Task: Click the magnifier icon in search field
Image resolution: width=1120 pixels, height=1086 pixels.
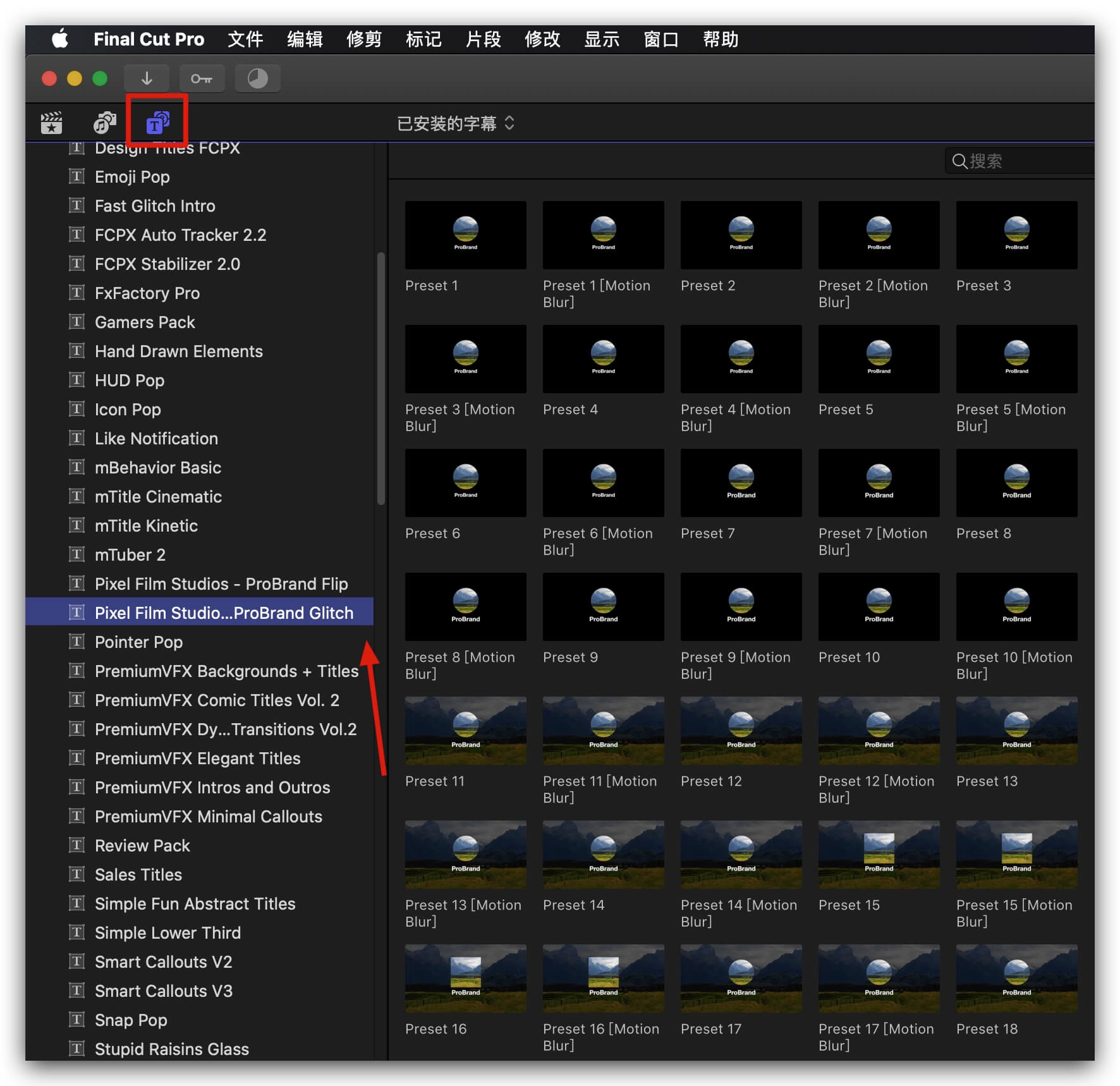Action: (x=959, y=161)
